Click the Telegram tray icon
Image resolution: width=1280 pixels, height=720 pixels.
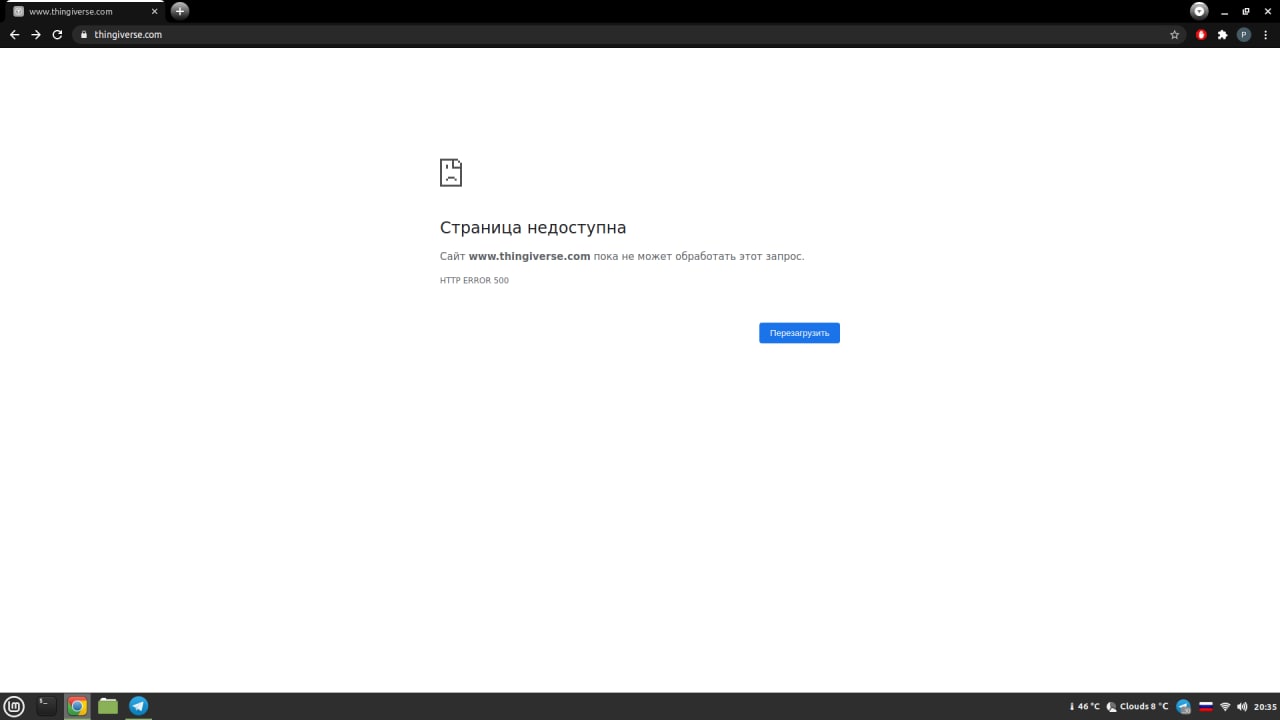1184,706
